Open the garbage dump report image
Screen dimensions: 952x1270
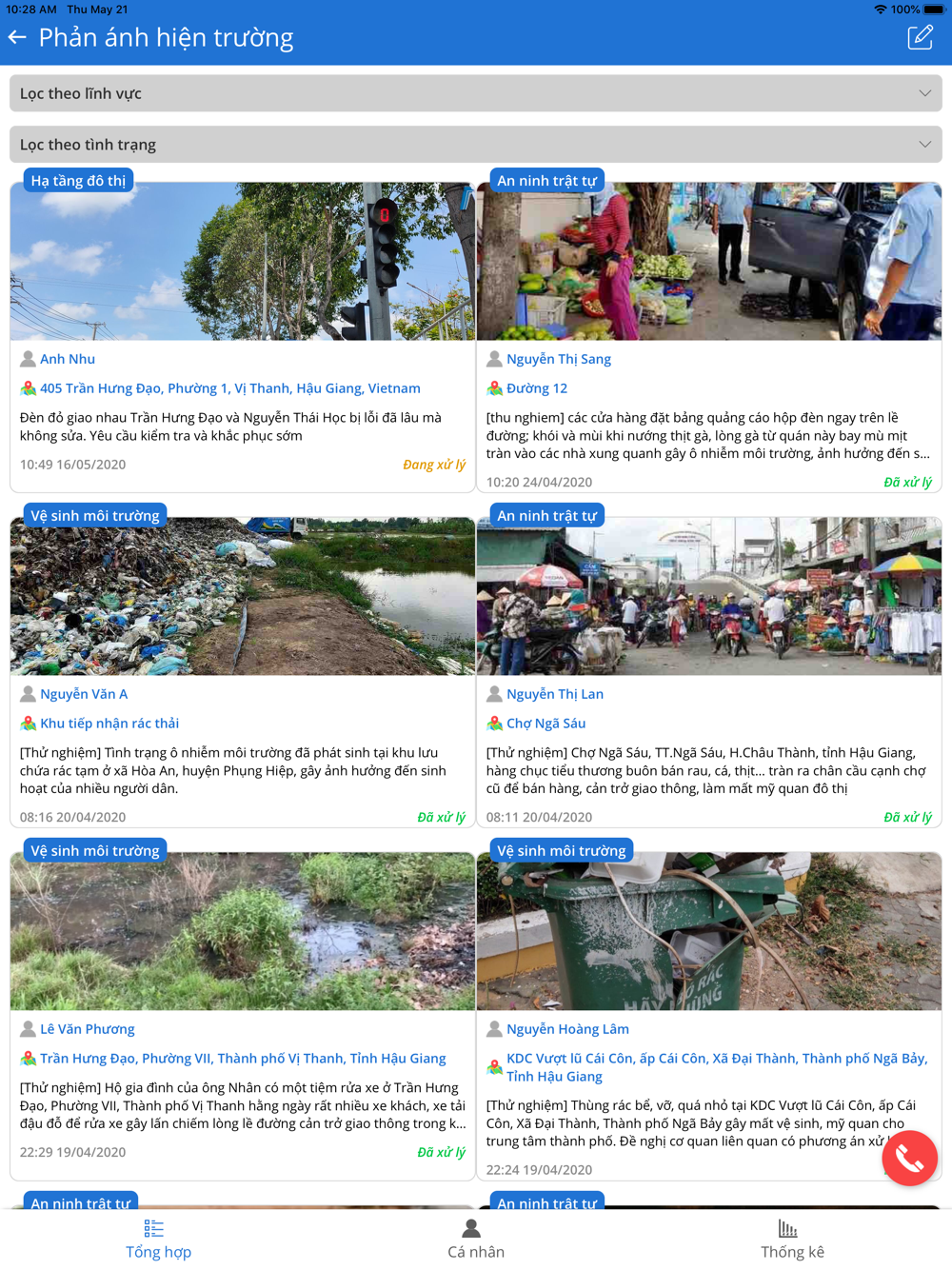(243, 597)
